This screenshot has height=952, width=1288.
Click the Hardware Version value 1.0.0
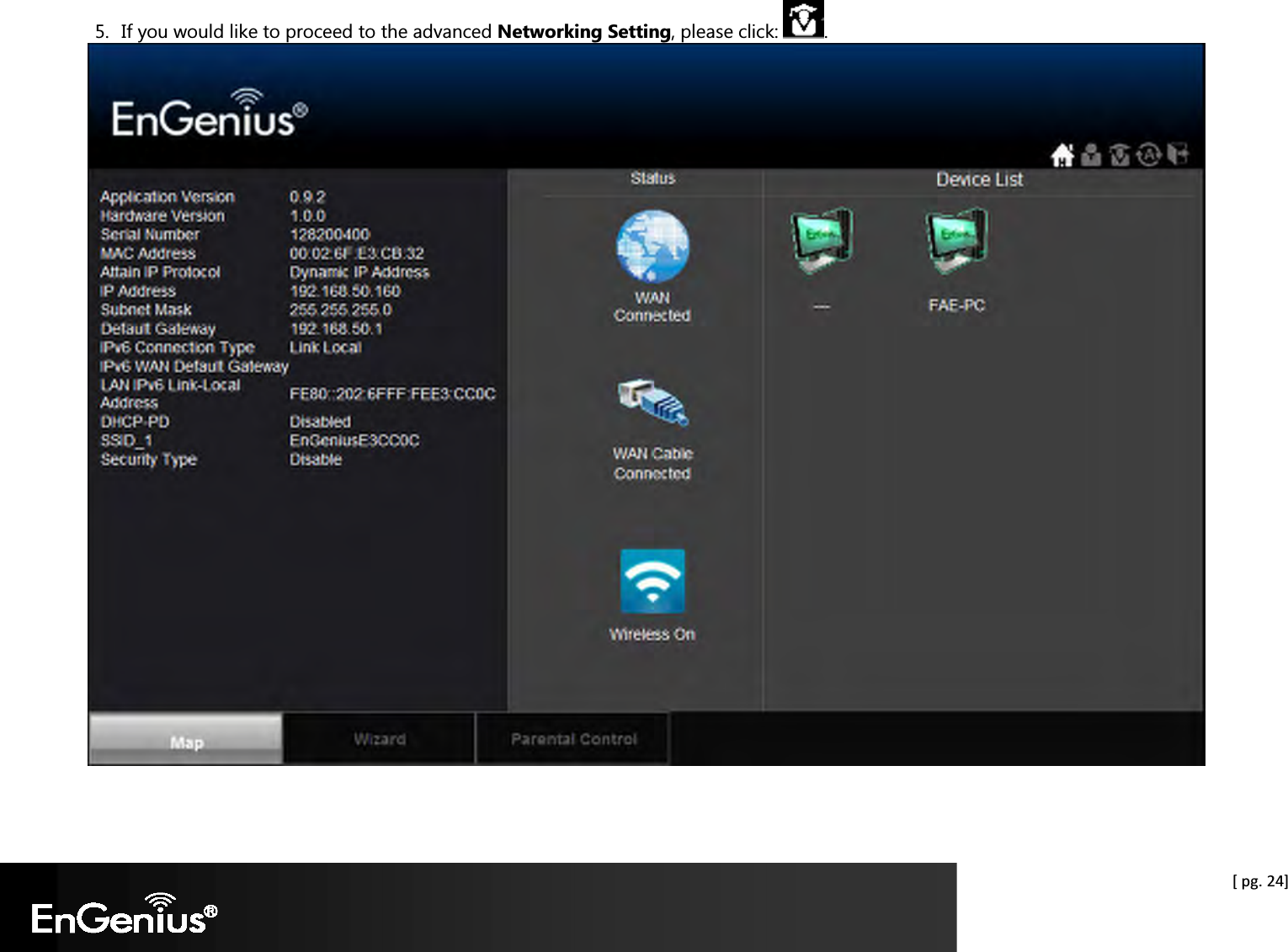[307, 216]
